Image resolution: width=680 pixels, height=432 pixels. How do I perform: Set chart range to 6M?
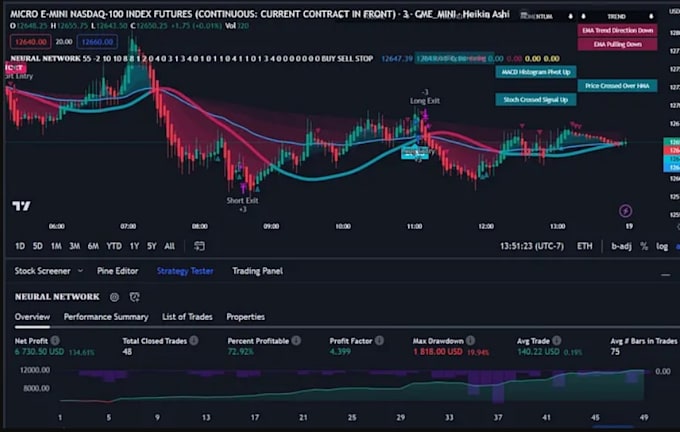tap(93, 246)
